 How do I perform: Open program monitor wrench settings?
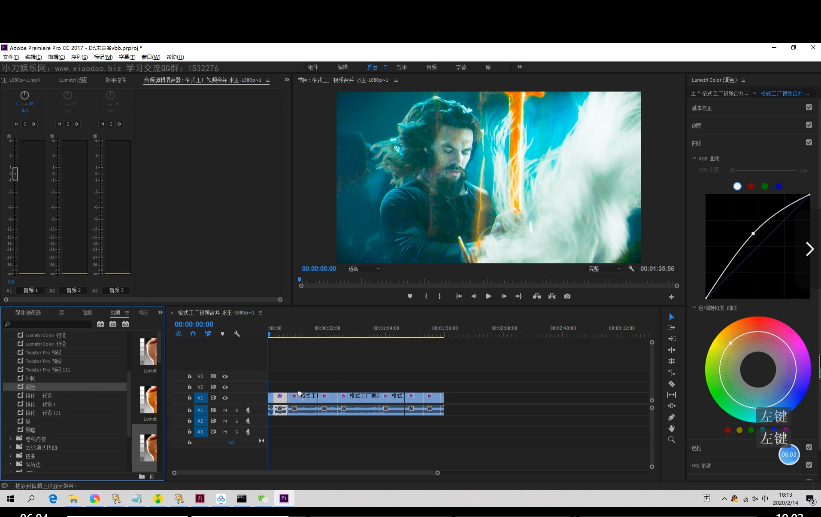click(632, 269)
